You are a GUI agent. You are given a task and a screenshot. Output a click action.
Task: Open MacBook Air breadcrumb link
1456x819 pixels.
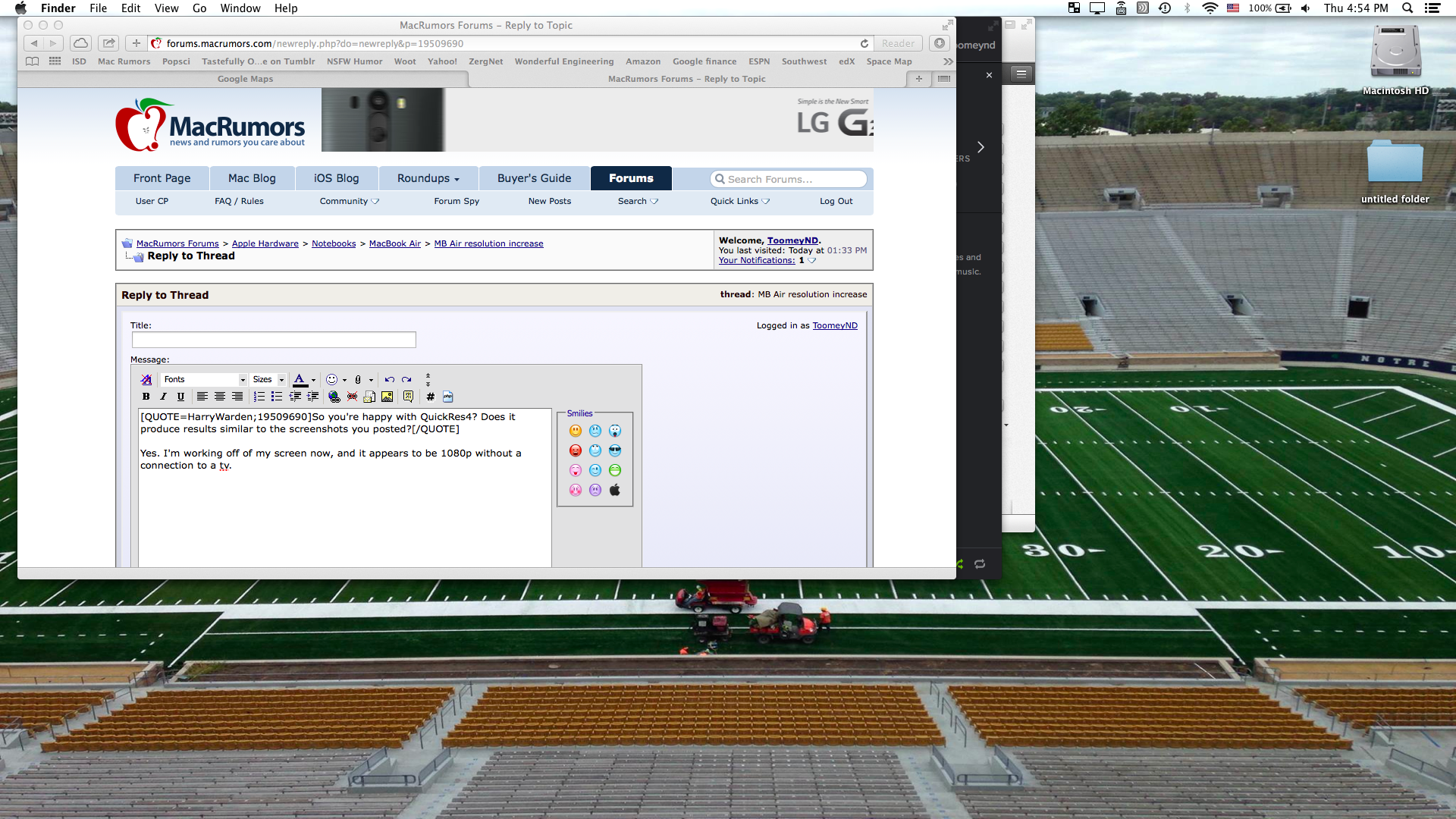click(395, 243)
